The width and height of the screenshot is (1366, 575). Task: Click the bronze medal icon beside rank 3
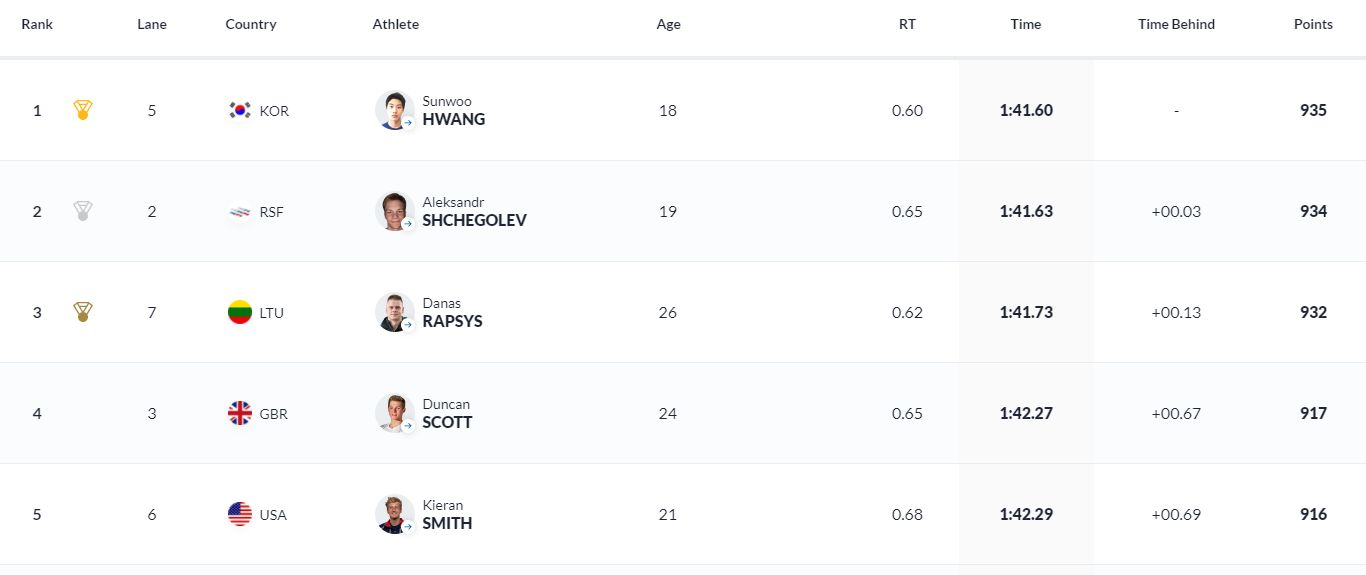coord(83,312)
